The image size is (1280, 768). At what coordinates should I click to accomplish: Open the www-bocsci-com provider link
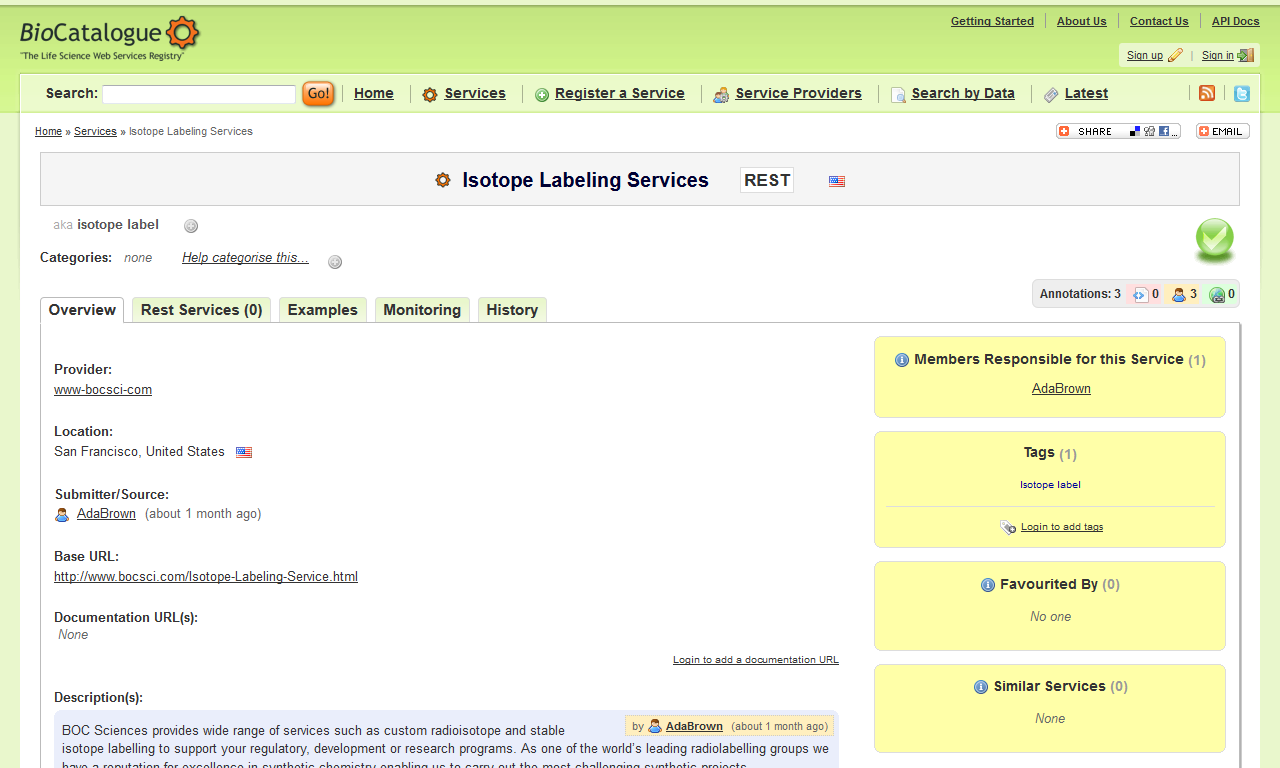(x=103, y=390)
